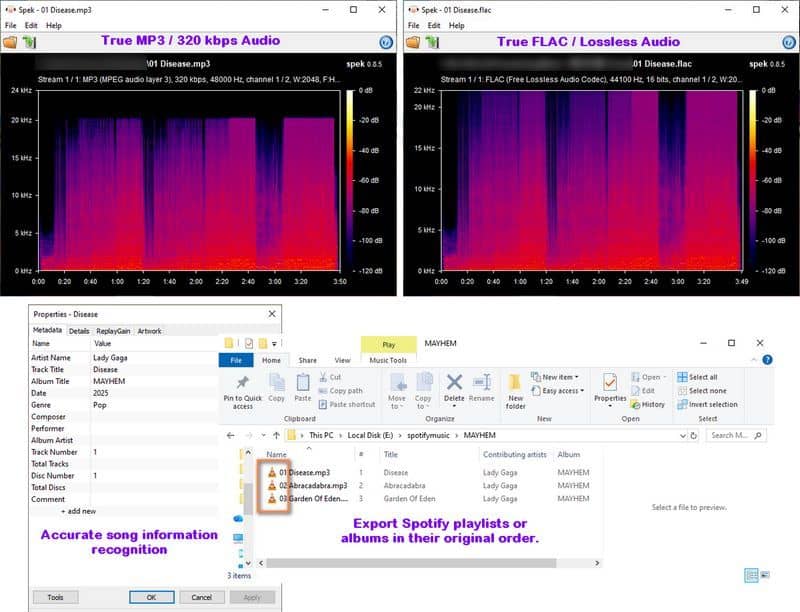Create a New folder
Image resolution: width=800 pixels, height=612 pixels.
pyautogui.click(x=515, y=392)
